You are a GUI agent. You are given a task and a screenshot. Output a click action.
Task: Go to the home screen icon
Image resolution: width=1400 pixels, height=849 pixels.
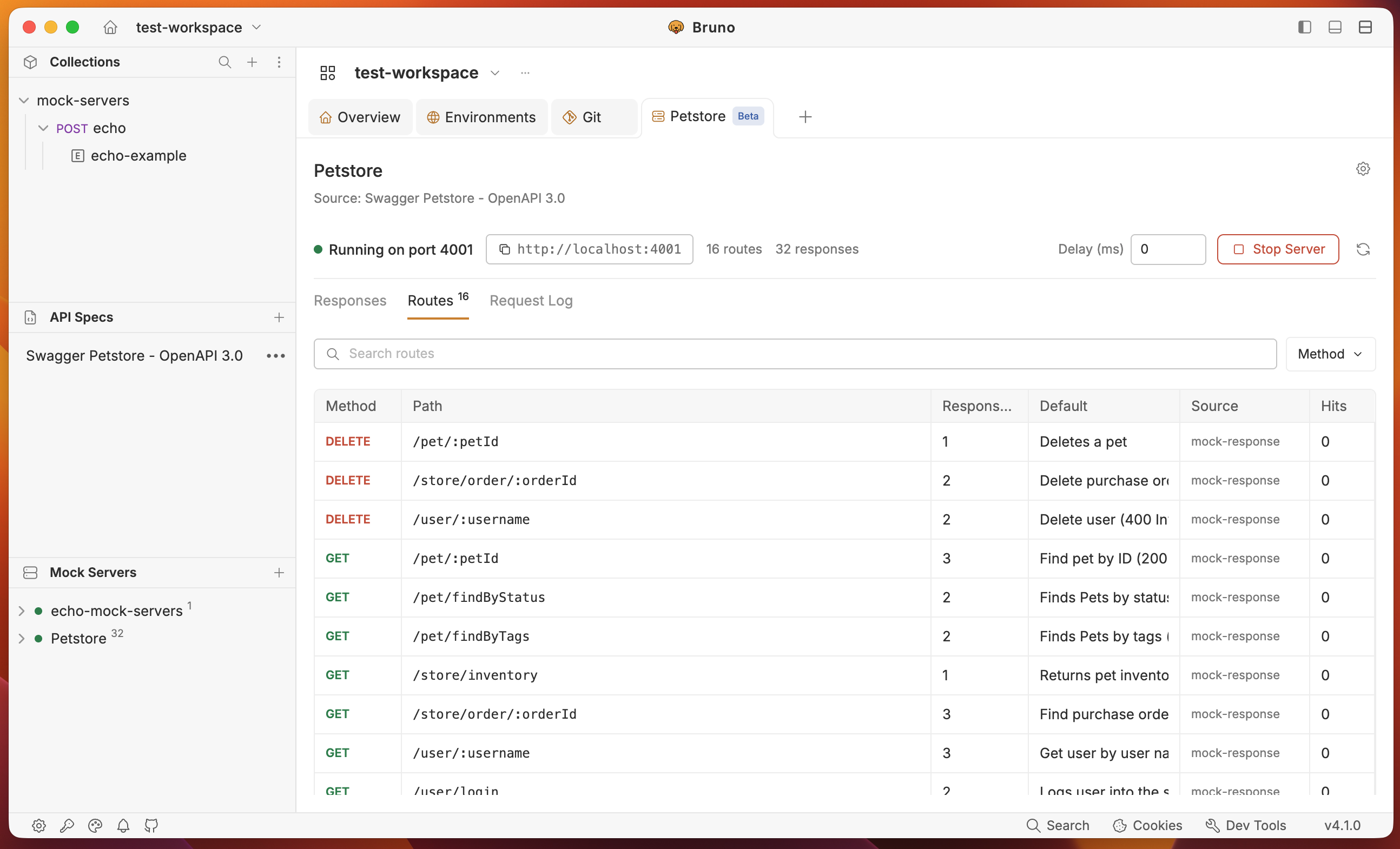tap(110, 27)
